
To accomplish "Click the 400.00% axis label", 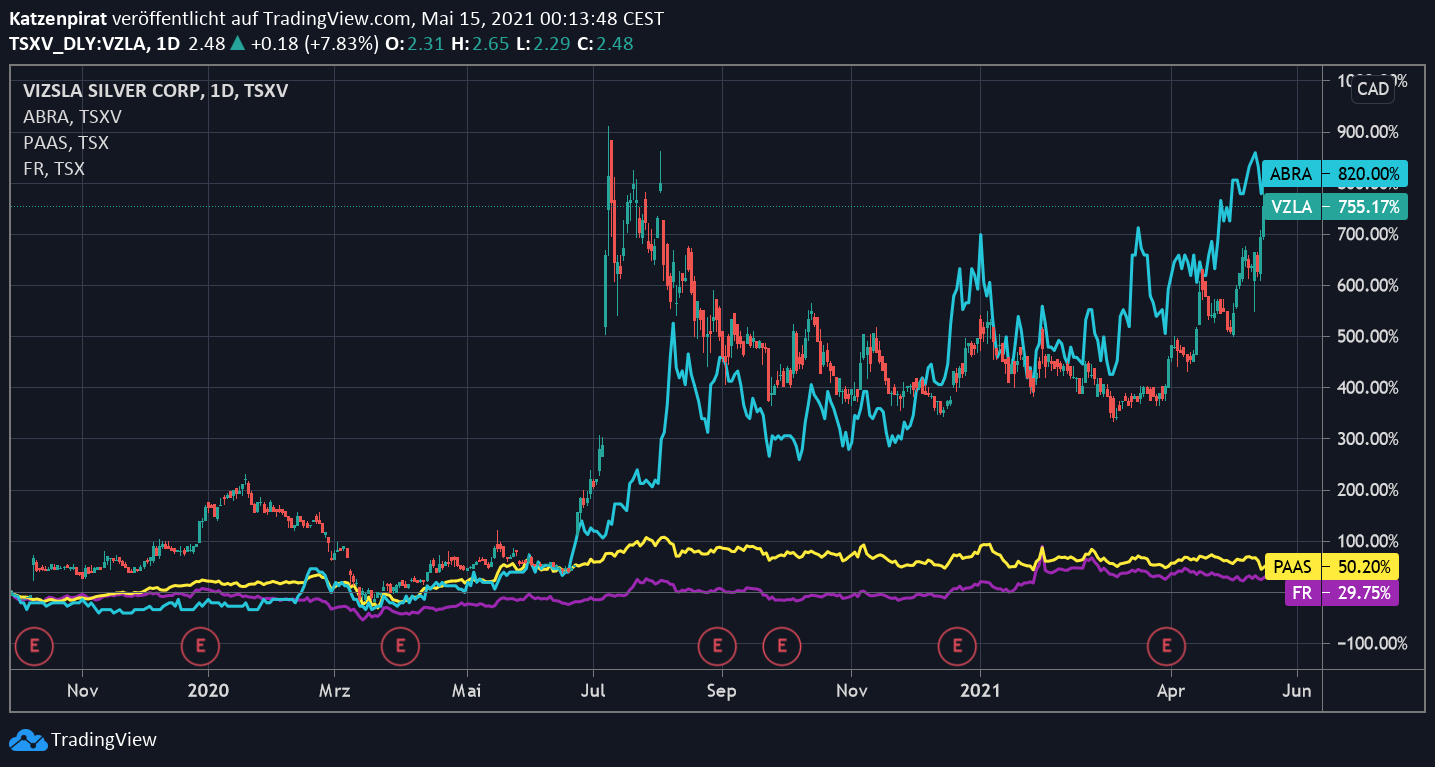I will pyautogui.click(x=1369, y=387).
